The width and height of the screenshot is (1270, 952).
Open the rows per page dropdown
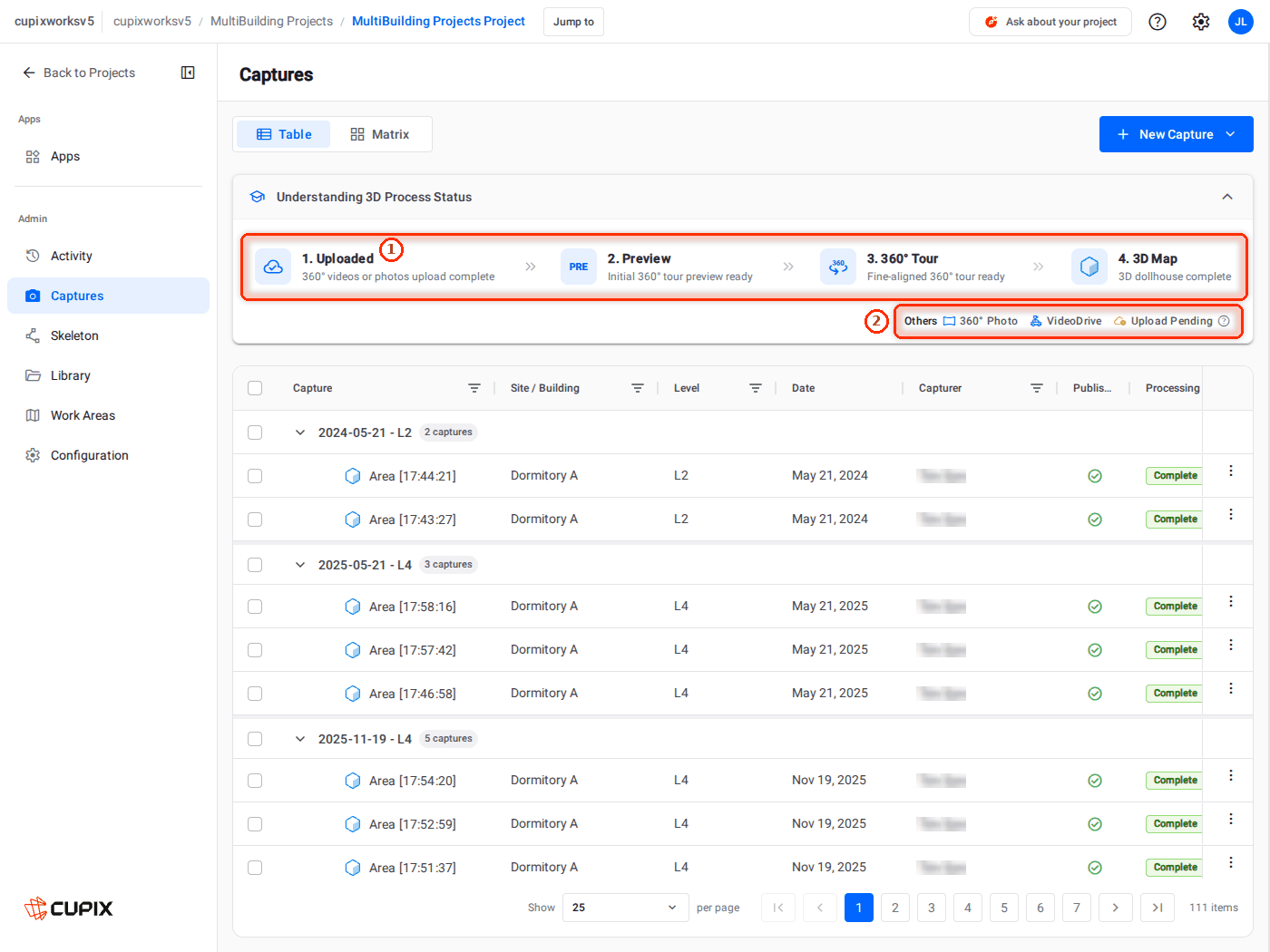coord(624,908)
